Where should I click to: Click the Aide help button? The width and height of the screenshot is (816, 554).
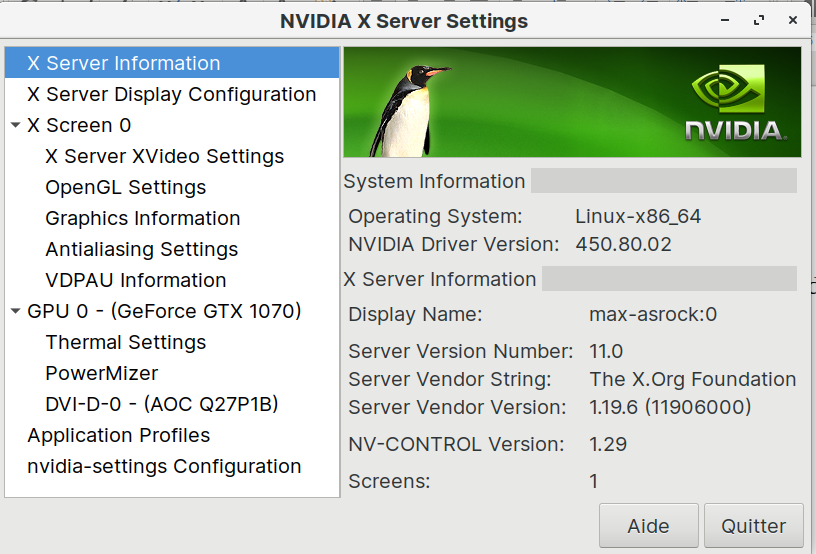pos(648,526)
